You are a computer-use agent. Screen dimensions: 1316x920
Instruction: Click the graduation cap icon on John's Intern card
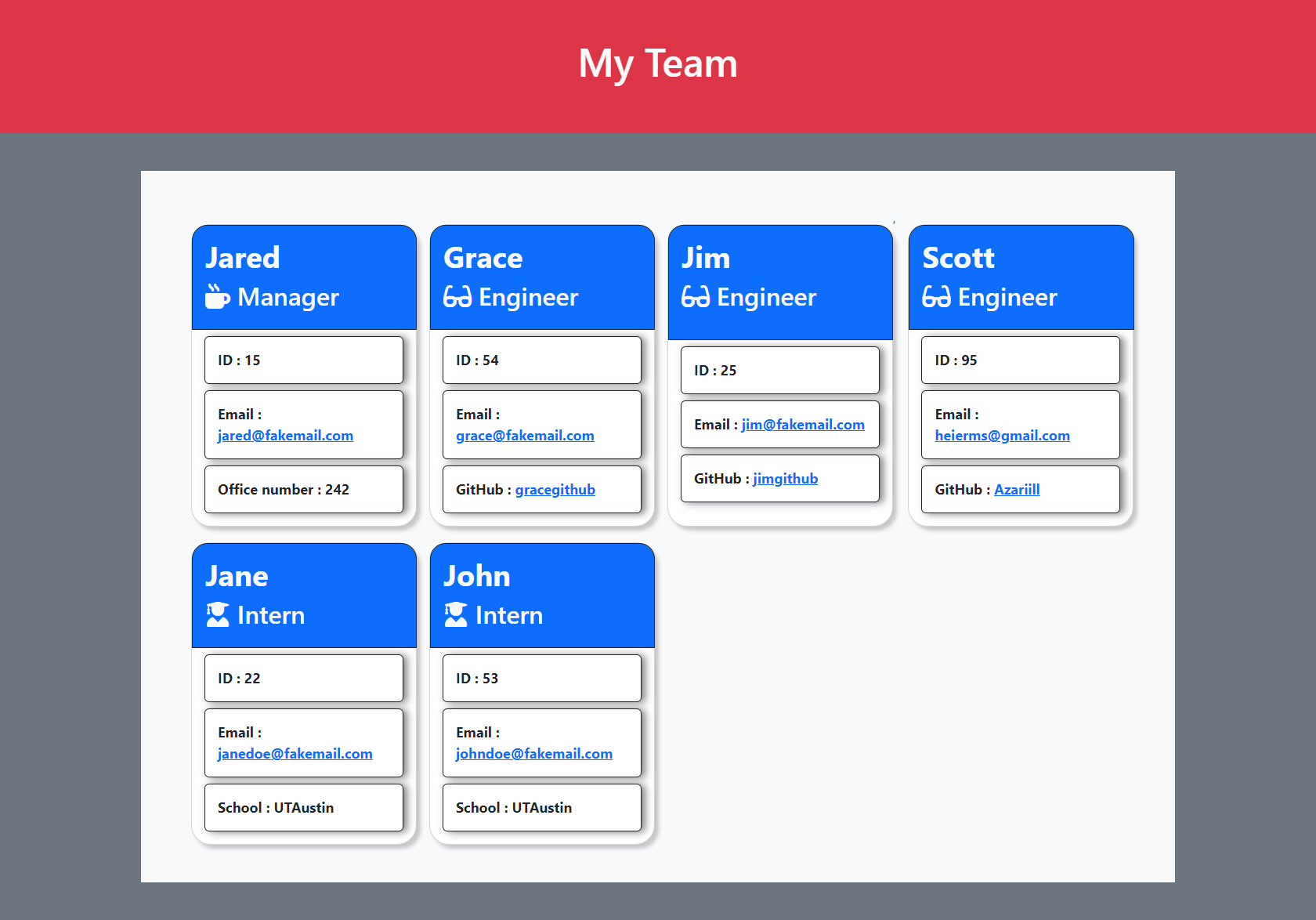point(455,615)
